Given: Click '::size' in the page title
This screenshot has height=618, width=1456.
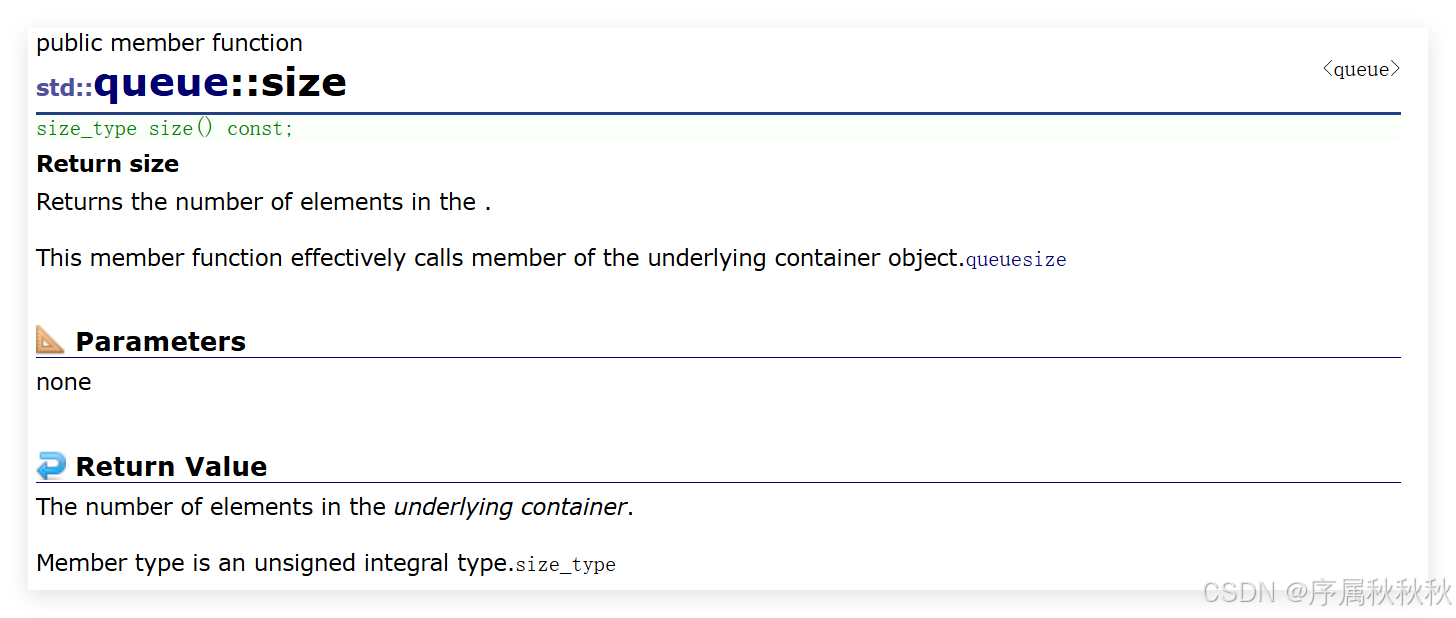Looking at the screenshot, I should [289, 82].
